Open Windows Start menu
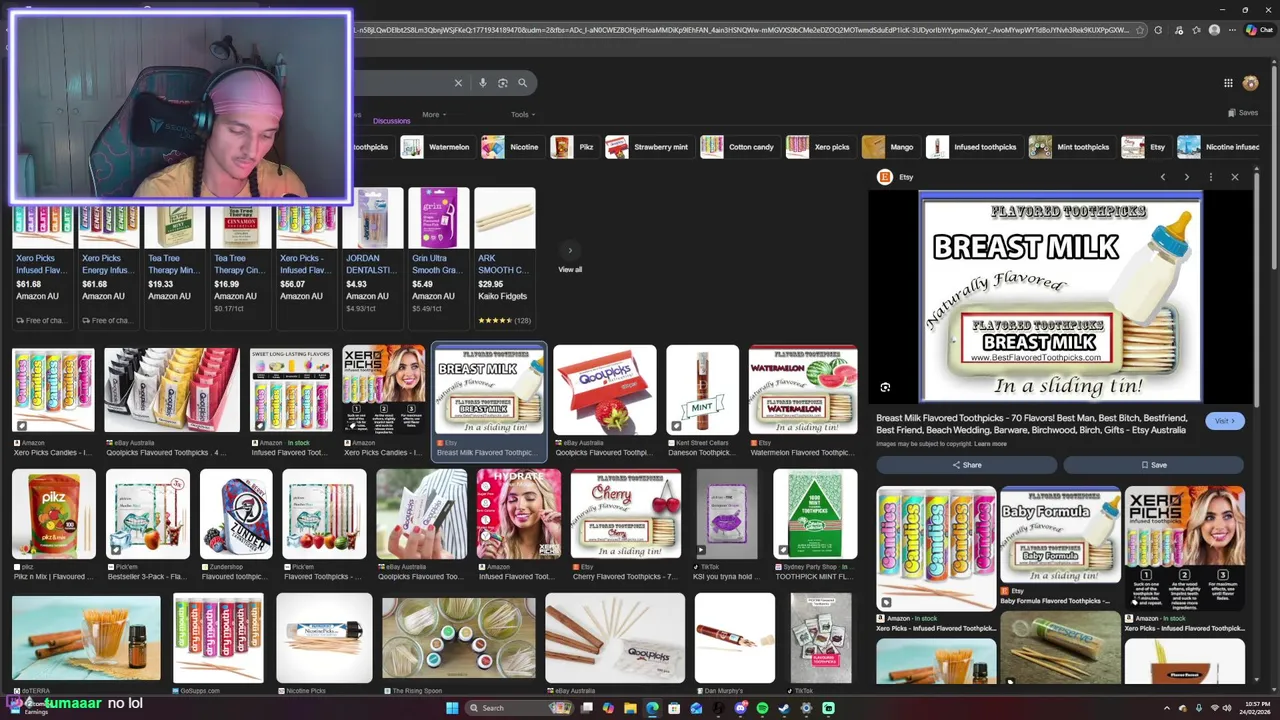The height and width of the screenshot is (720, 1280). pyautogui.click(x=452, y=708)
